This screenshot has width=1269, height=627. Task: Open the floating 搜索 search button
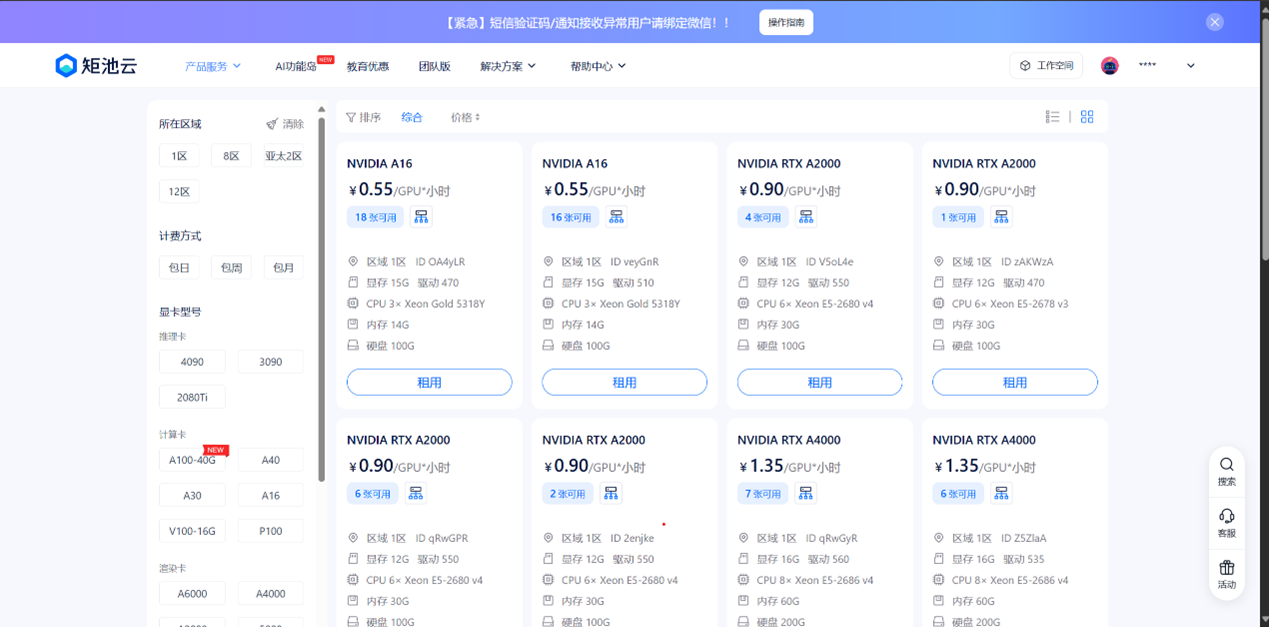1227,471
